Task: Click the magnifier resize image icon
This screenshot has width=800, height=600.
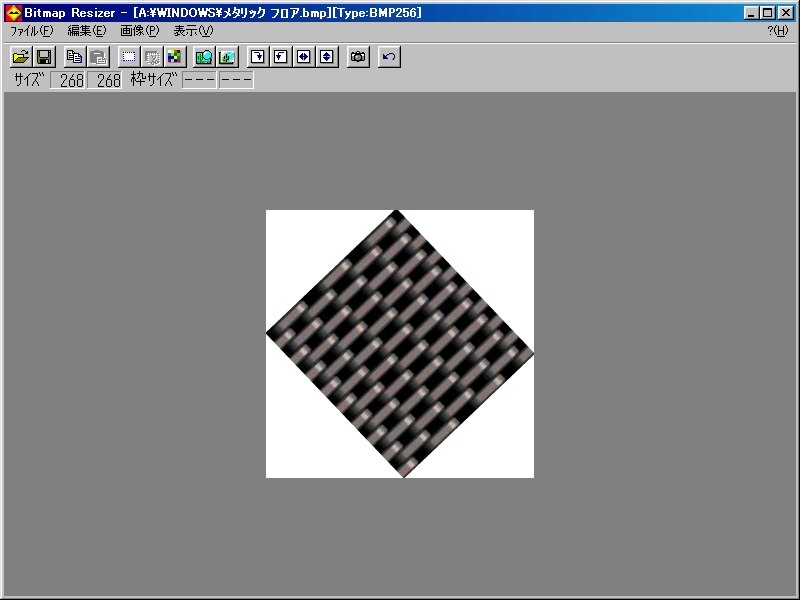Action: 204,57
